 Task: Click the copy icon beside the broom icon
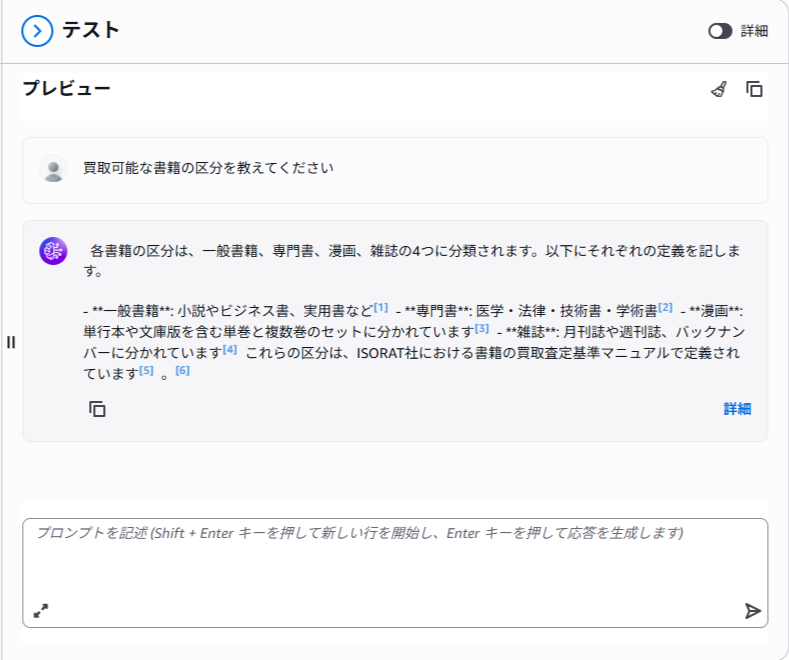[755, 90]
